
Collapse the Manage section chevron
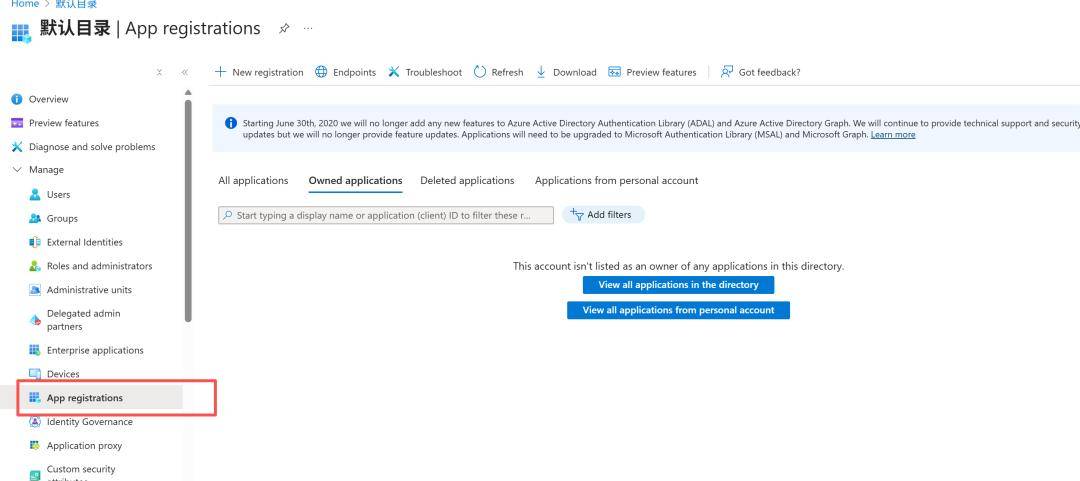pos(17,170)
